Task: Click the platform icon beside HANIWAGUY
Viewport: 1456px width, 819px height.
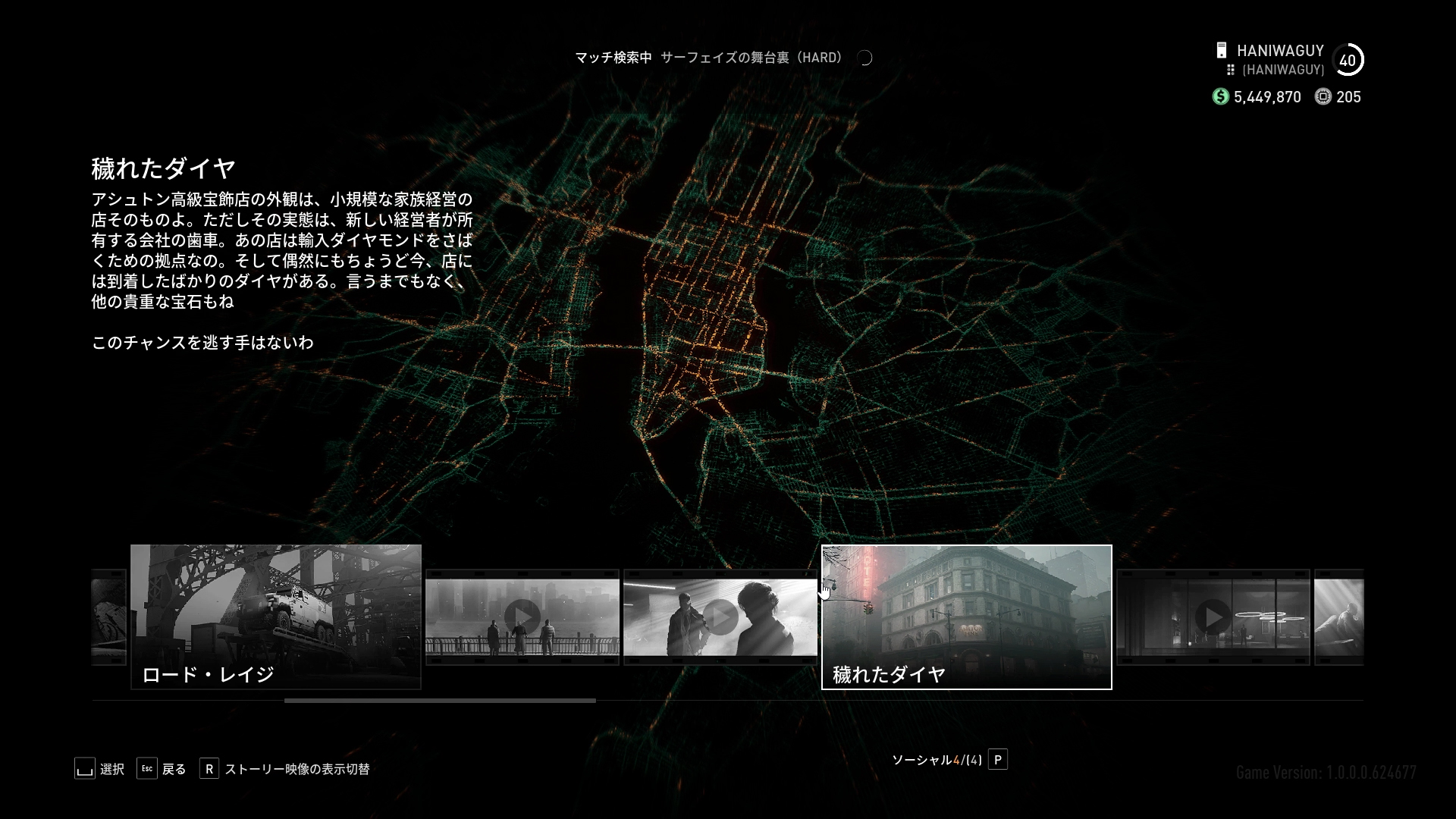Action: tap(1221, 51)
